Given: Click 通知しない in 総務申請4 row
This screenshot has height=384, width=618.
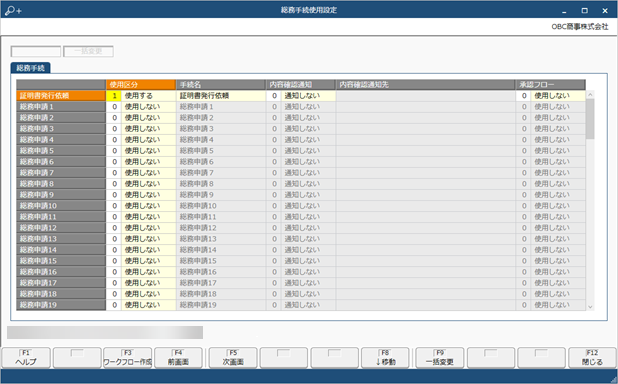Looking at the screenshot, I should (x=308, y=140).
